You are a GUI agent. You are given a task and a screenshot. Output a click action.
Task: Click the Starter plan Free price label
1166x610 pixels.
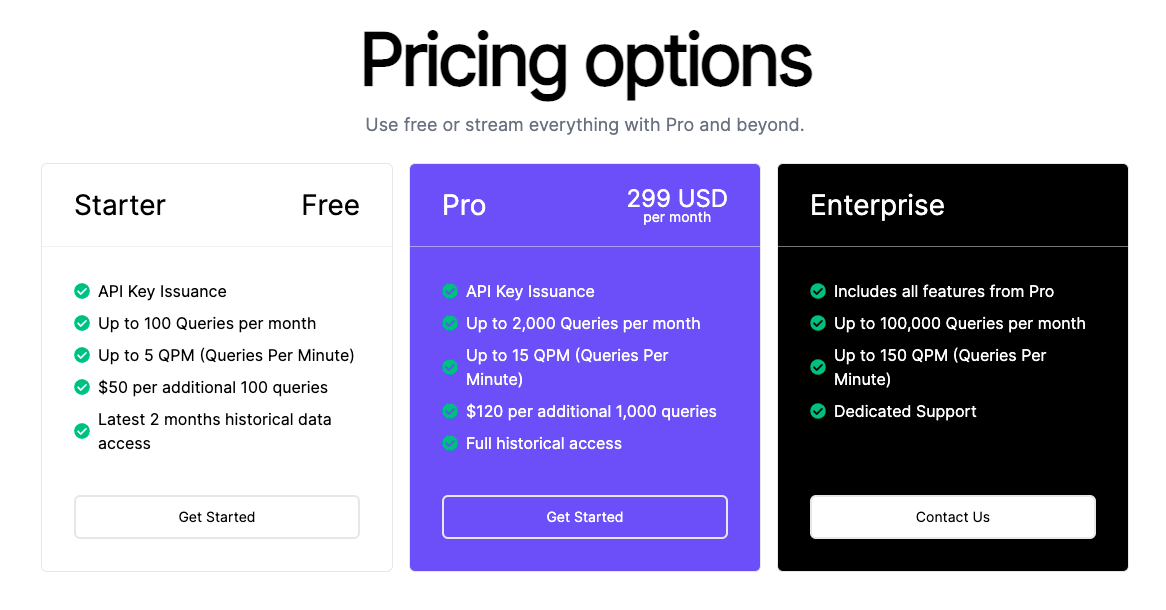[x=330, y=205]
